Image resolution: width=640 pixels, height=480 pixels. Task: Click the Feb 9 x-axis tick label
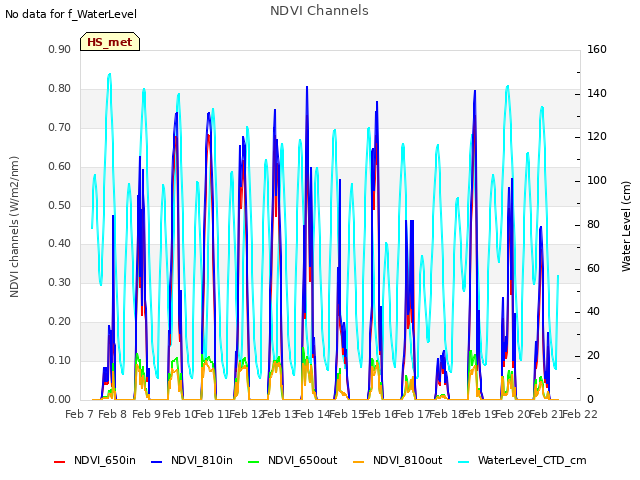click(147, 414)
